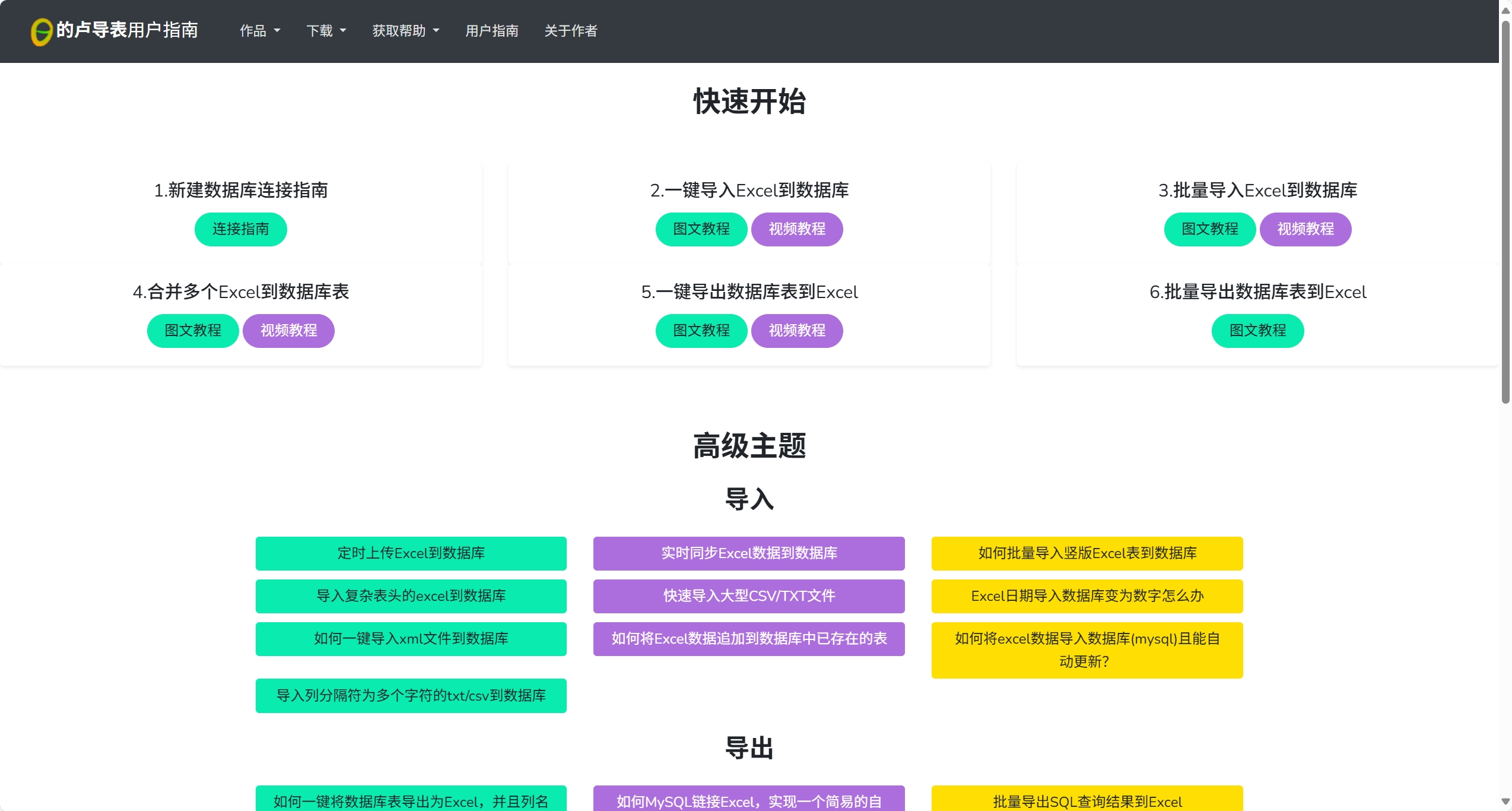Open 视频教程 for 一键导出数据库表到Excel

[796, 331]
